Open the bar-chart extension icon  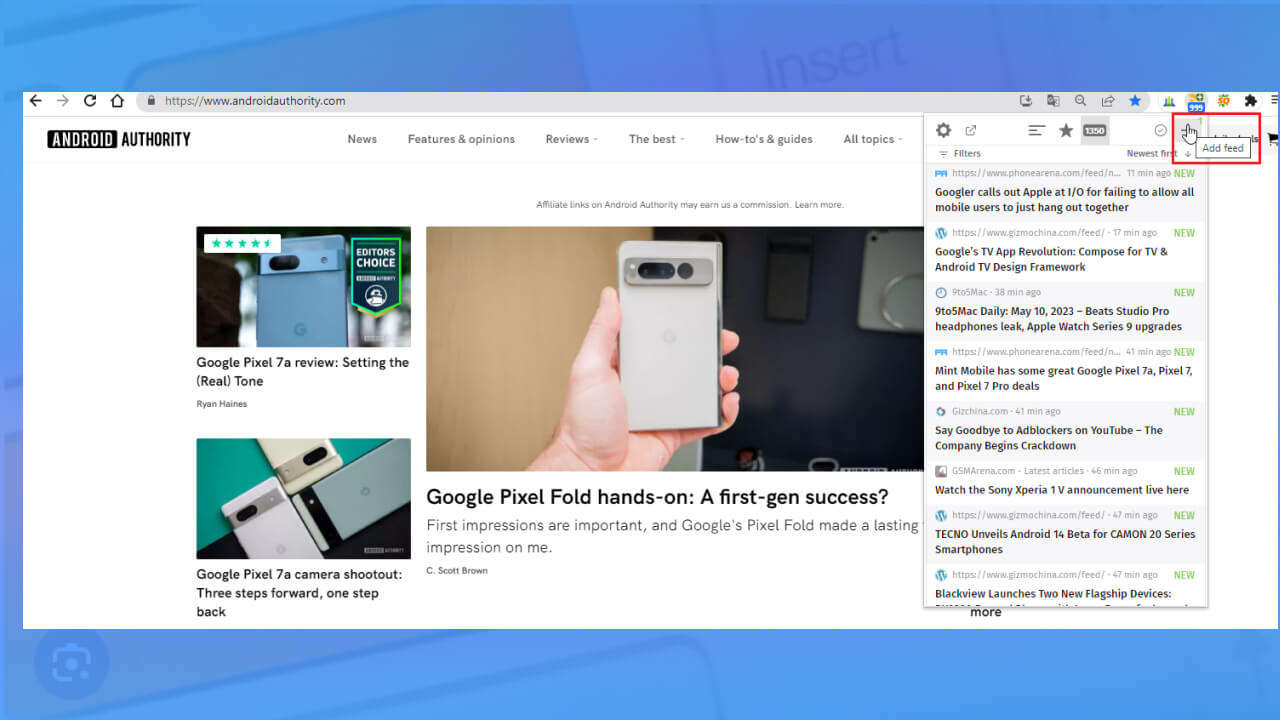coord(1168,101)
